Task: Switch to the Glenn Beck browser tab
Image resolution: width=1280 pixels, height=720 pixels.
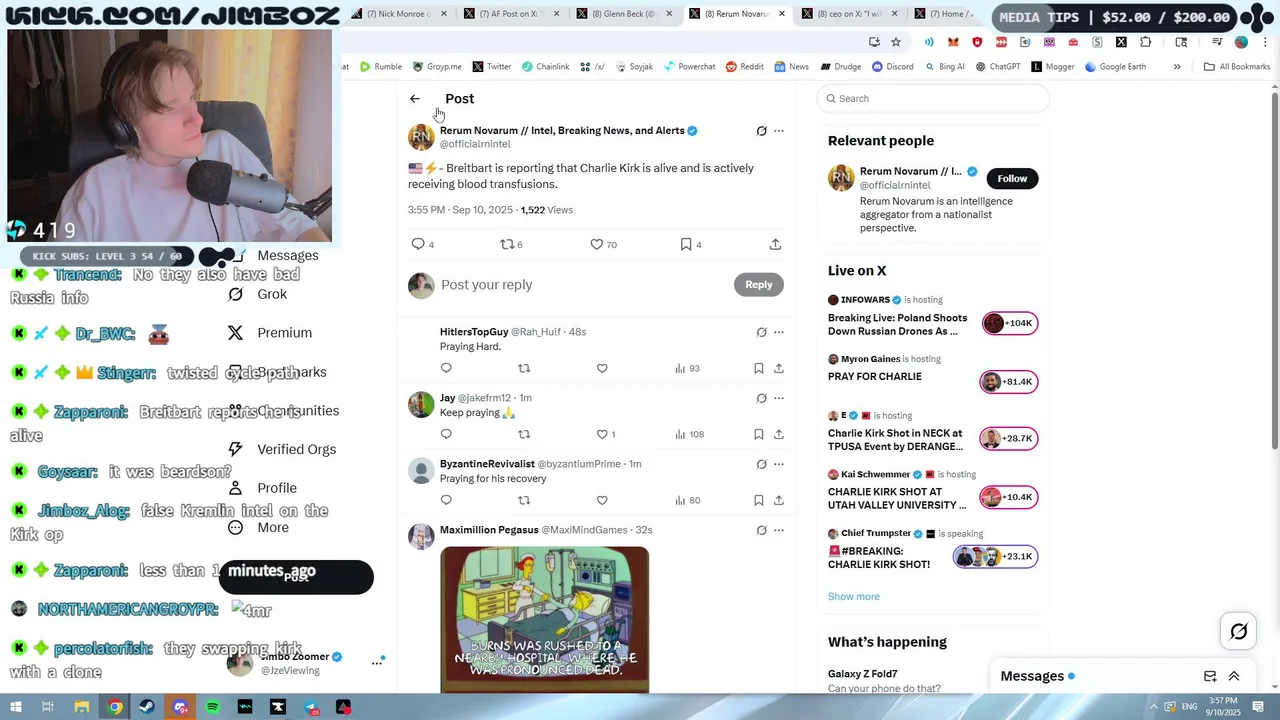Action: (623, 14)
